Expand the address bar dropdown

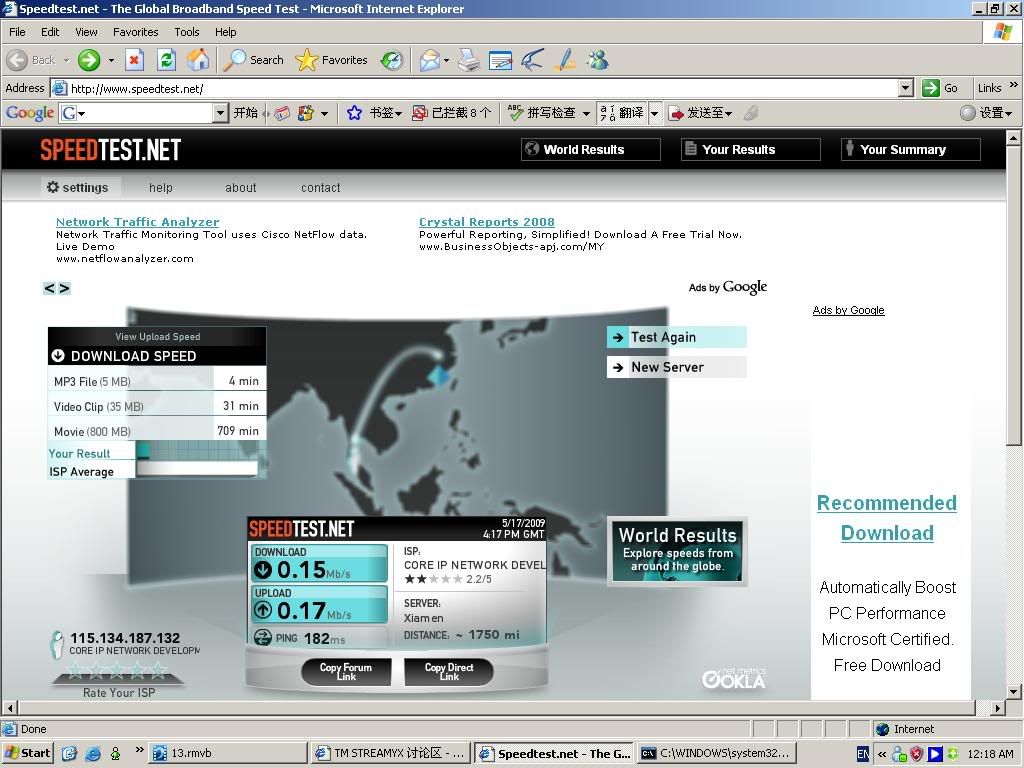(x=905, y=88)
